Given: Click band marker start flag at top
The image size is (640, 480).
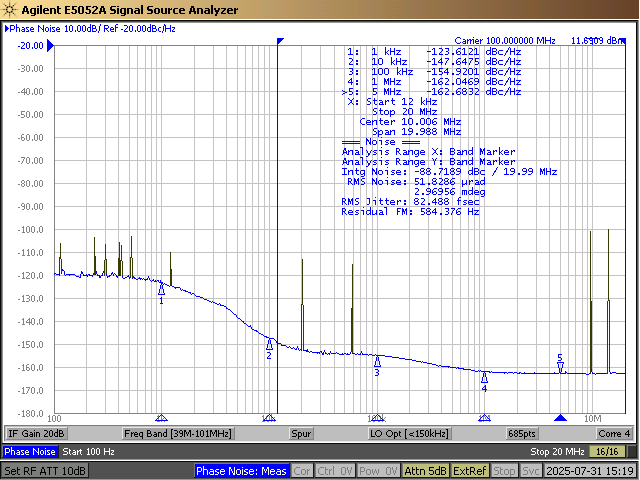Looking at the screenshot, I should tap(280, 41).
